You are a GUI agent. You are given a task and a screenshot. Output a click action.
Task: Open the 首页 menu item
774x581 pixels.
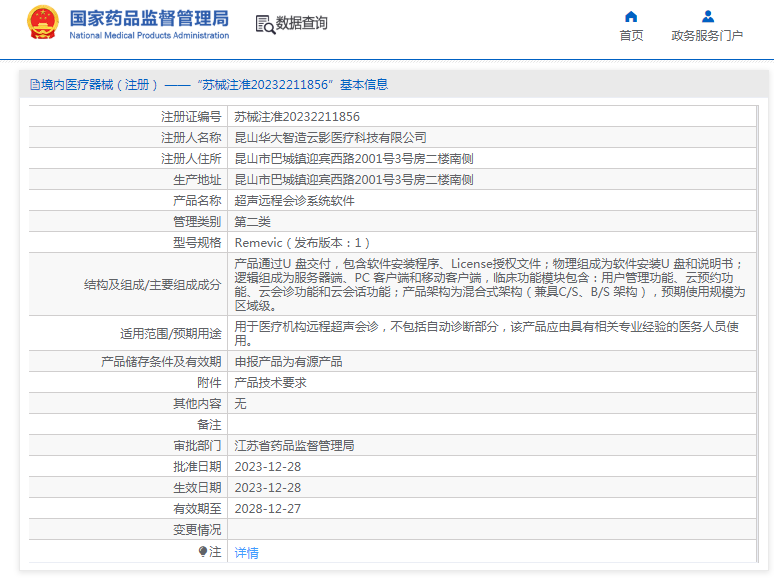coord(631,36)
